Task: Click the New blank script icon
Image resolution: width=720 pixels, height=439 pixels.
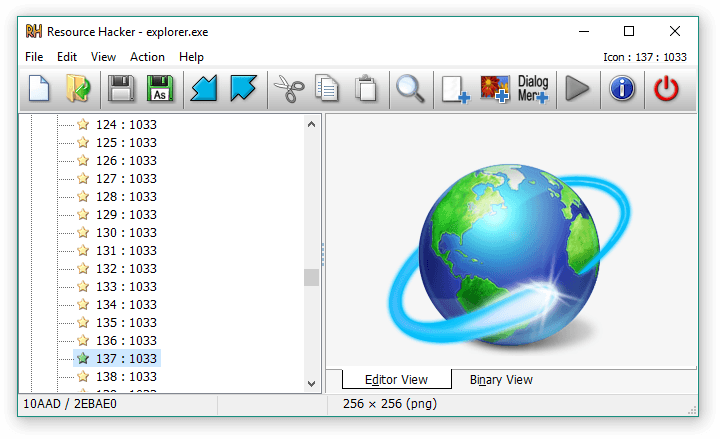Action: click(x=39, y=89)
